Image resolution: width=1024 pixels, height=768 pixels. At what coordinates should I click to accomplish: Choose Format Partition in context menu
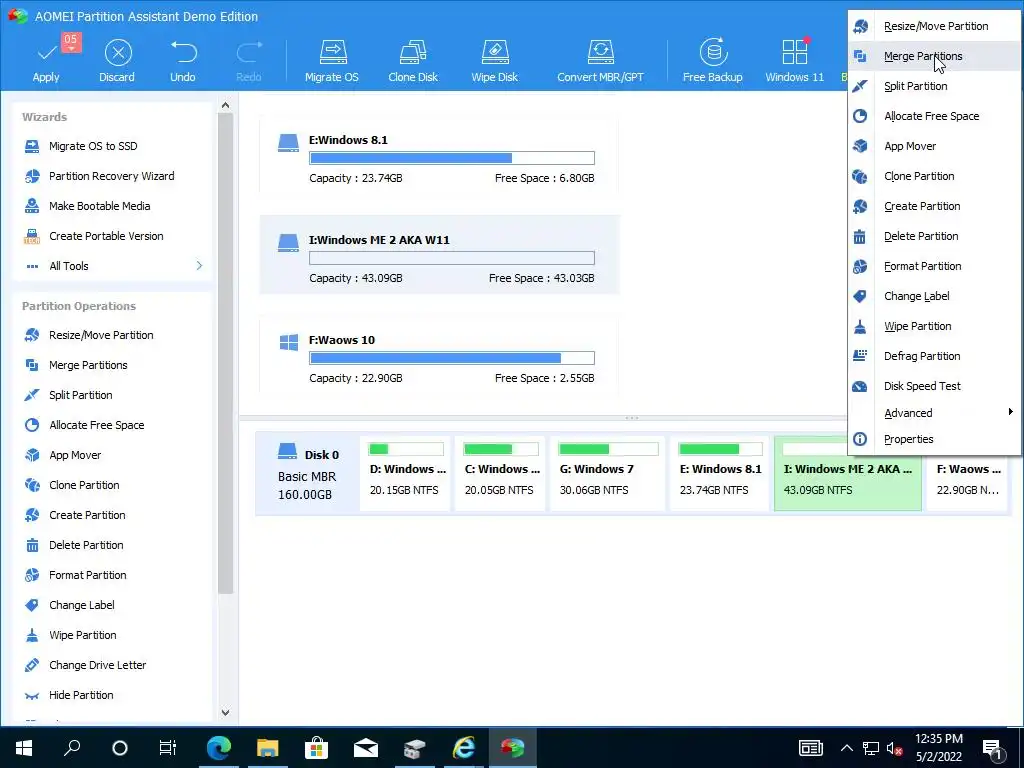935,266
